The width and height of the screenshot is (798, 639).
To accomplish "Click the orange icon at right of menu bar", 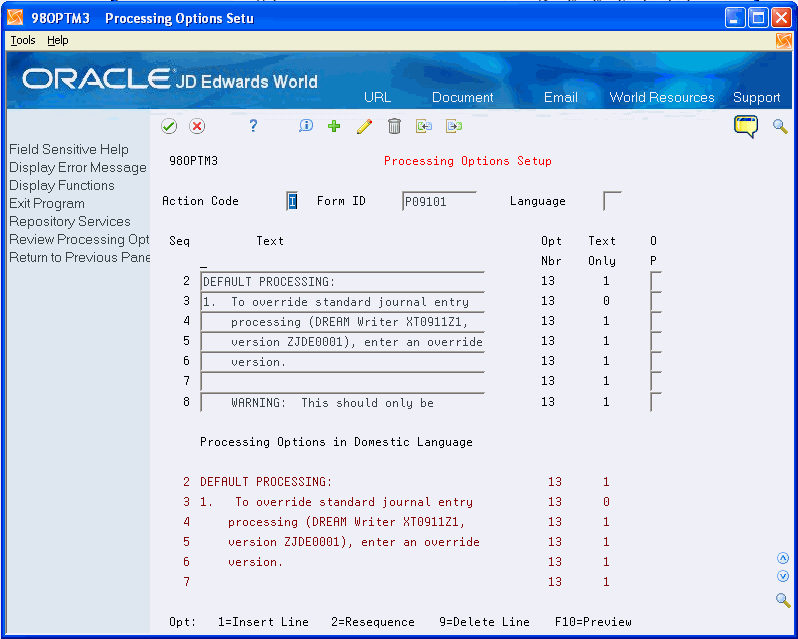I will point(784,41).
